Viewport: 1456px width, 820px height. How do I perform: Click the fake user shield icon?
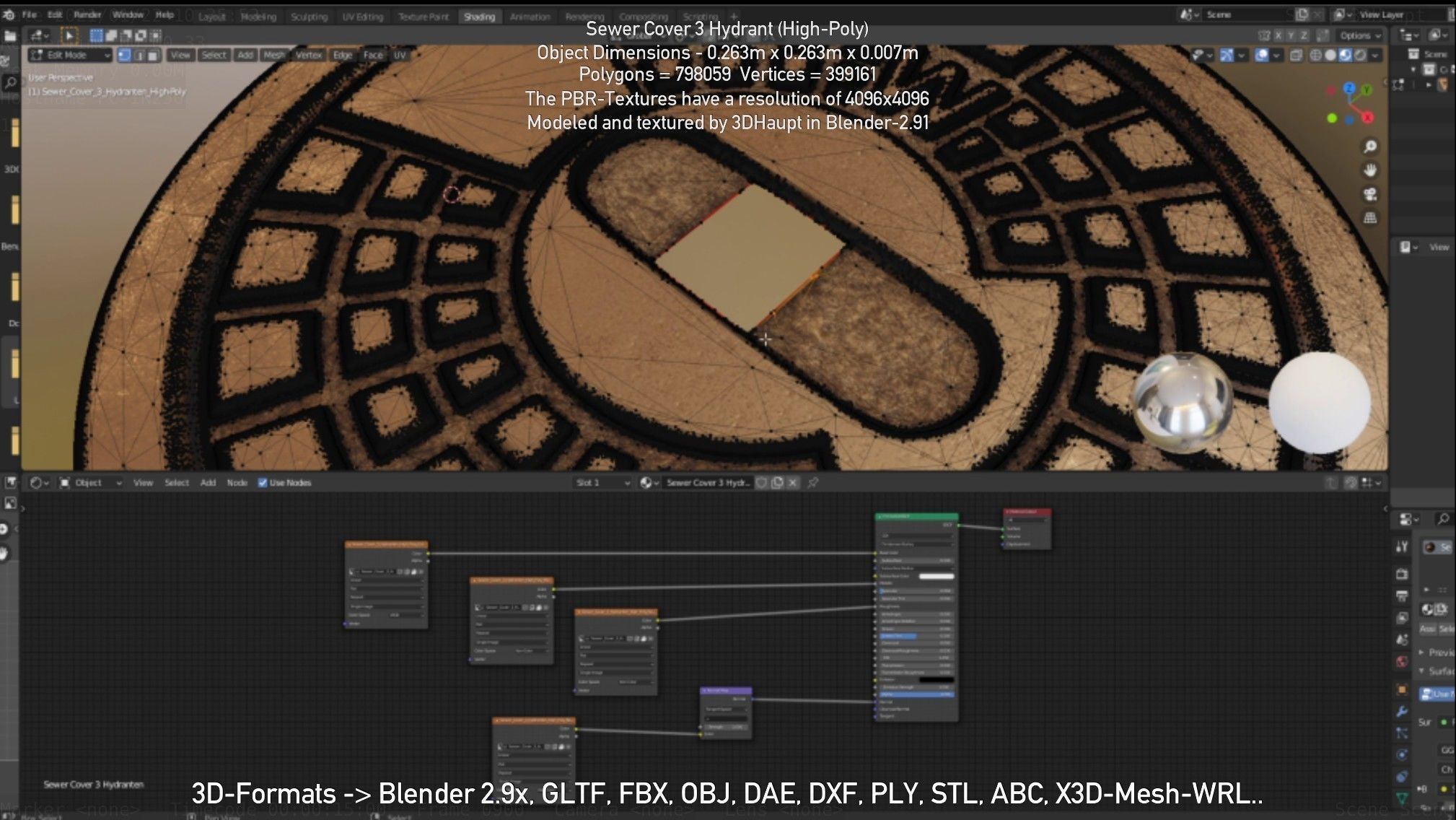pyautogui.click(x=761, y=483)
